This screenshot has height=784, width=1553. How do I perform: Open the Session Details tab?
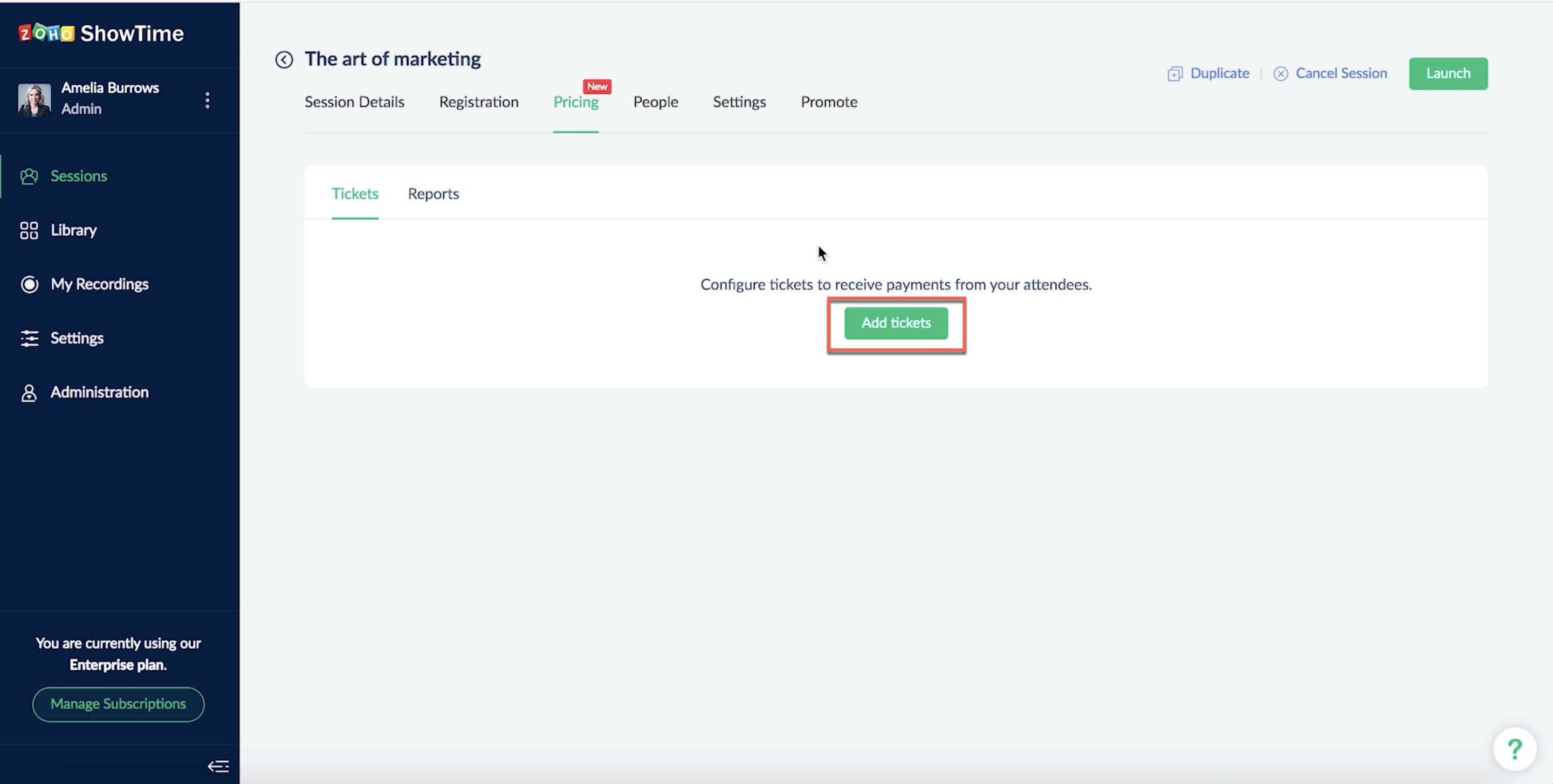tap(354, 102)
